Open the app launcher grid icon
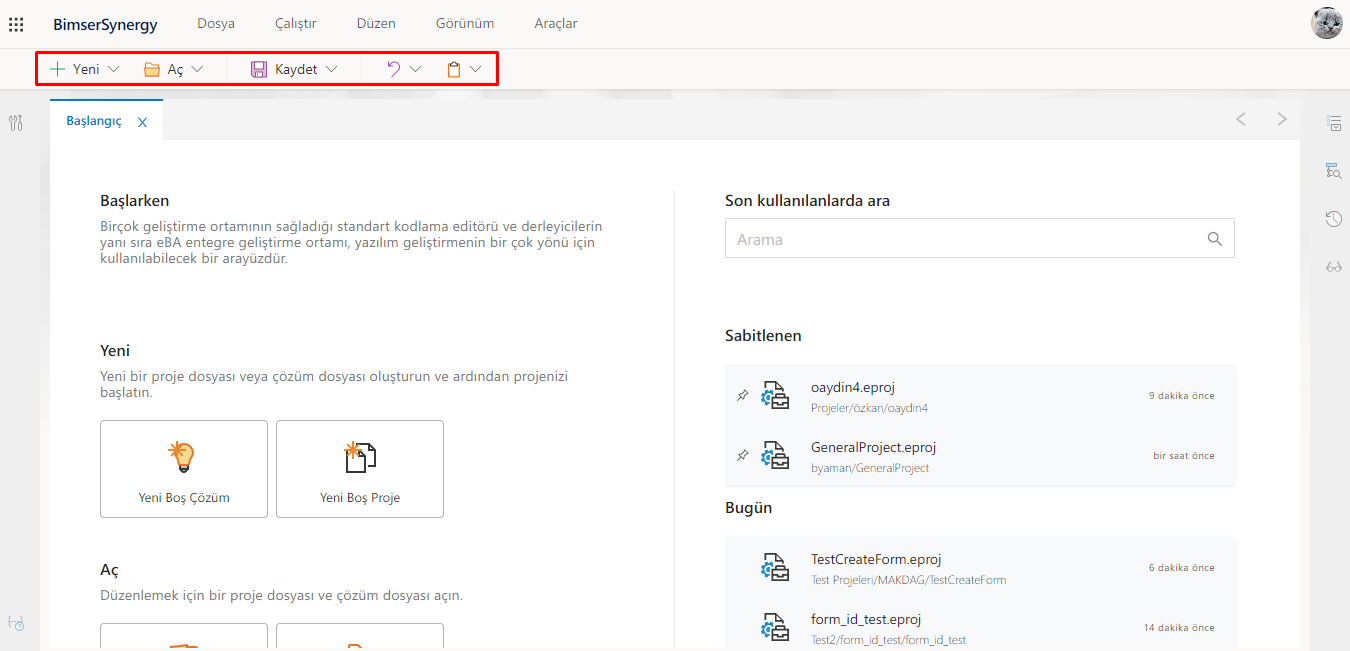 16,24
